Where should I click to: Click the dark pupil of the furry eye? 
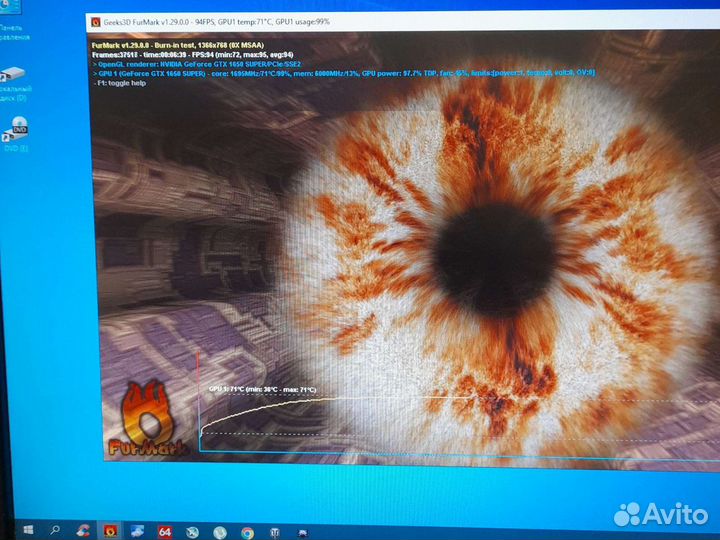pyautogui.click(x=495, y=259)
